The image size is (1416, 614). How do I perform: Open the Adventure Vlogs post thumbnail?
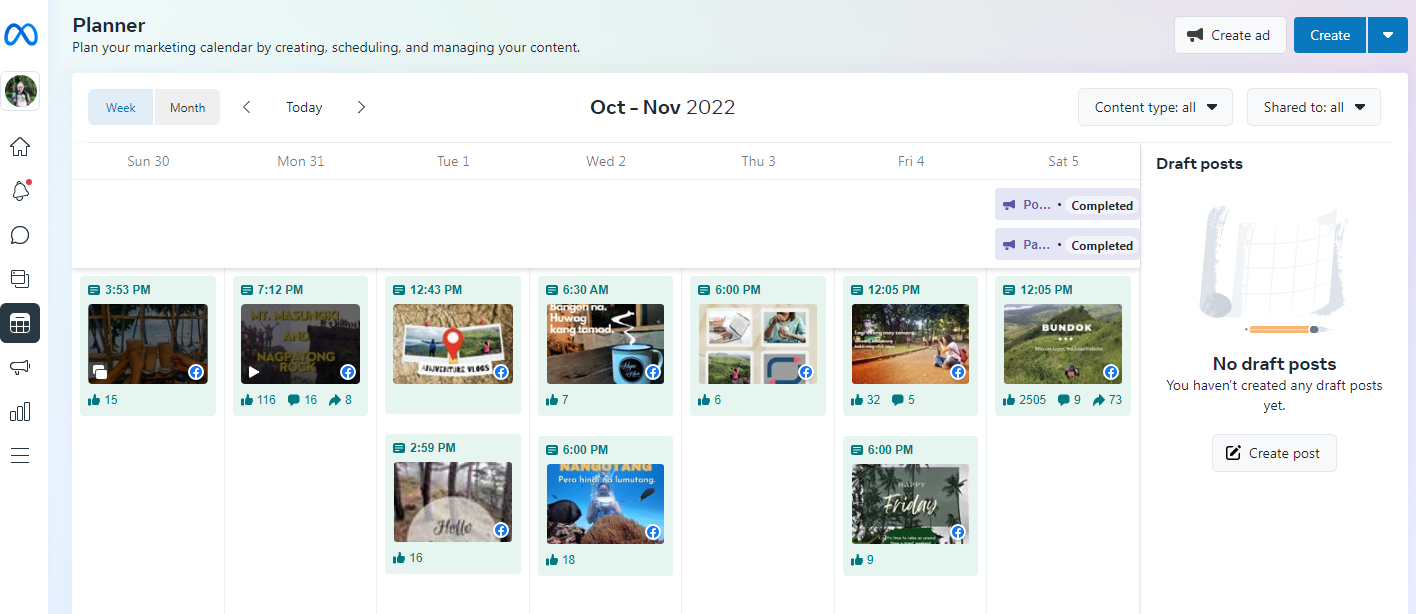coord(453,344)
